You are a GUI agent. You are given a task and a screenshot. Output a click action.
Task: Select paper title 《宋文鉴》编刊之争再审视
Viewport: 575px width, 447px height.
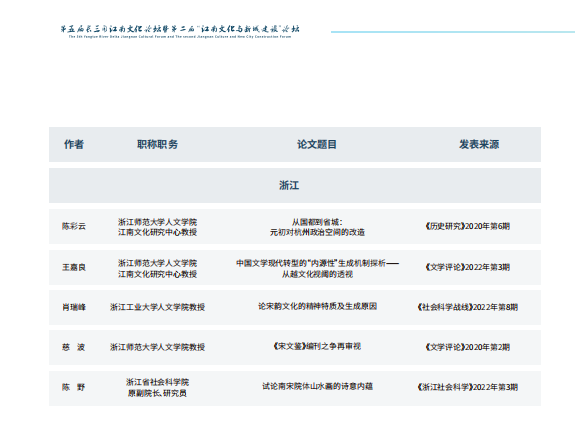tap(317, 346)
